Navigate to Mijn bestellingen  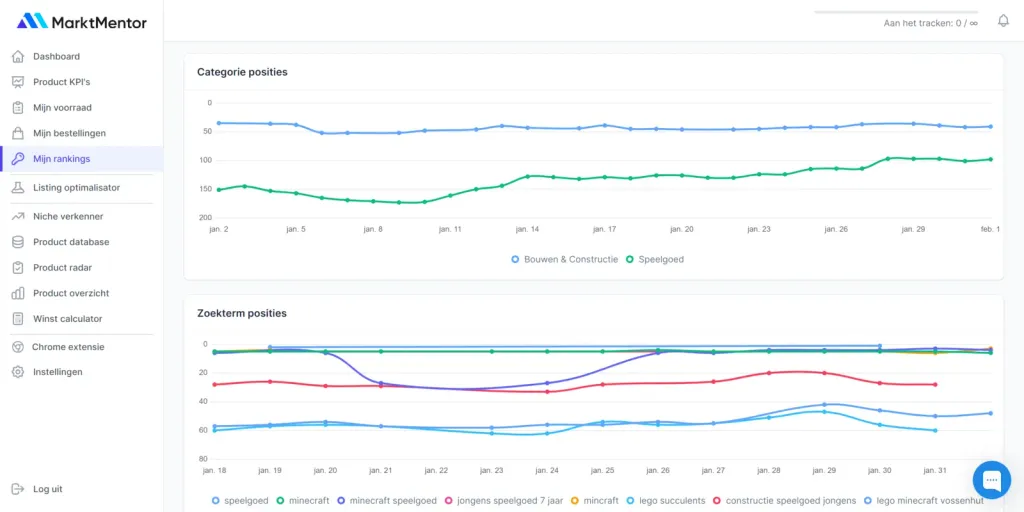pyautogui.click(x=69, y=133)
